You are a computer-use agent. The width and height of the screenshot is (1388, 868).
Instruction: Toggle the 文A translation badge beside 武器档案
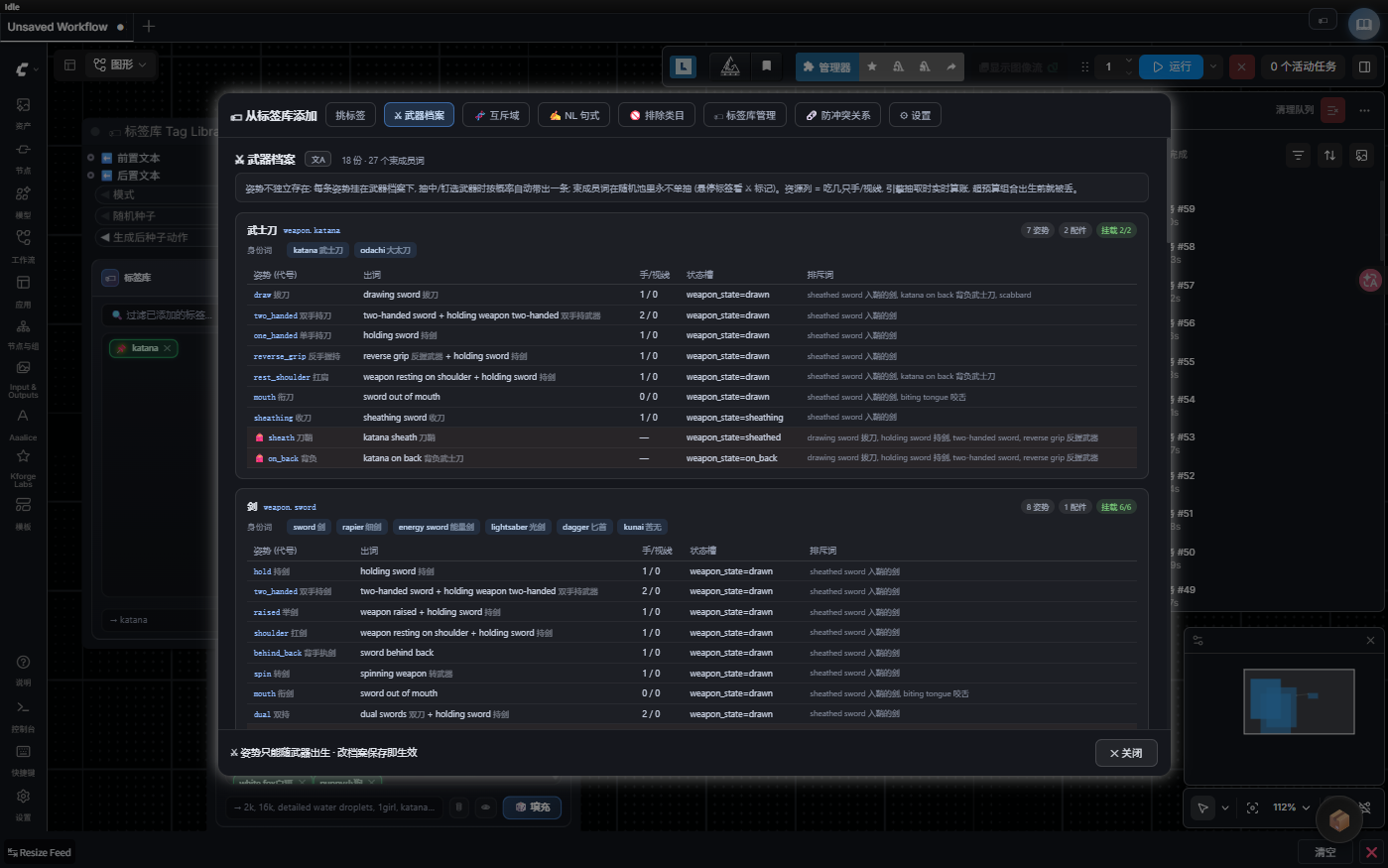click(317, 160)
